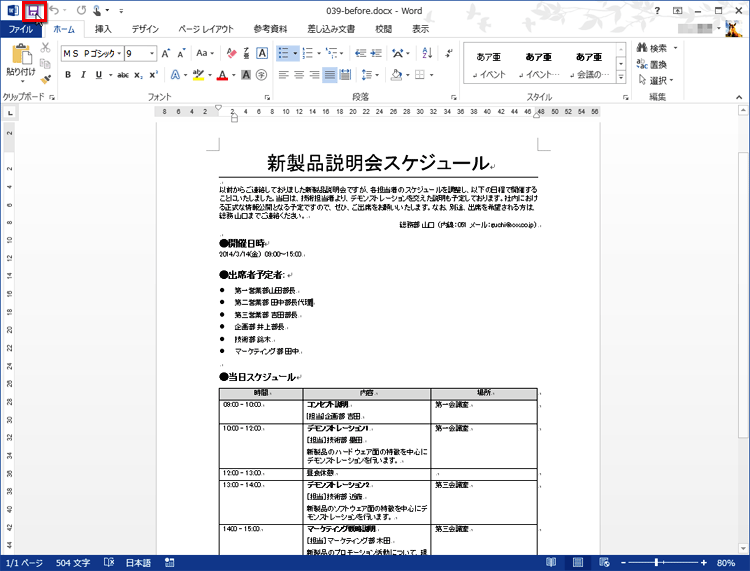Click the Enclose Characters circle icon
Viewport: 750px width, 571px height.
click(262, 75)
